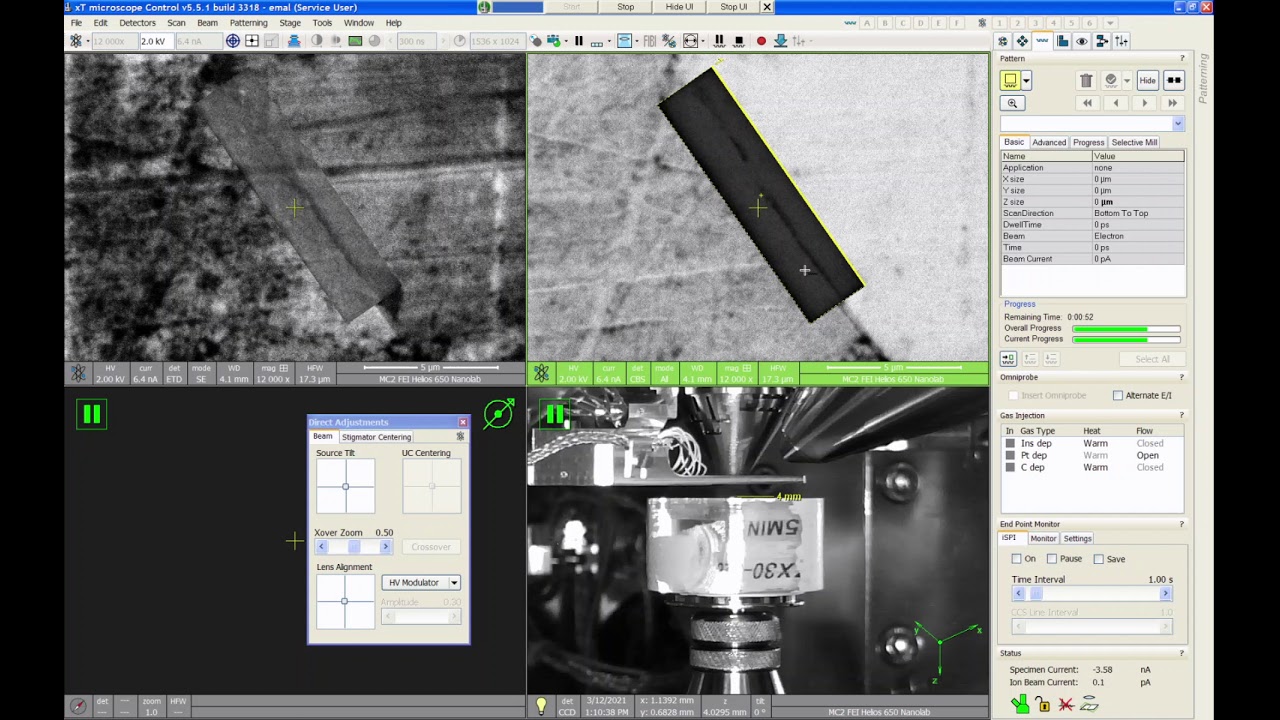
Task: Click the Z size value field
Action: 1138,202
